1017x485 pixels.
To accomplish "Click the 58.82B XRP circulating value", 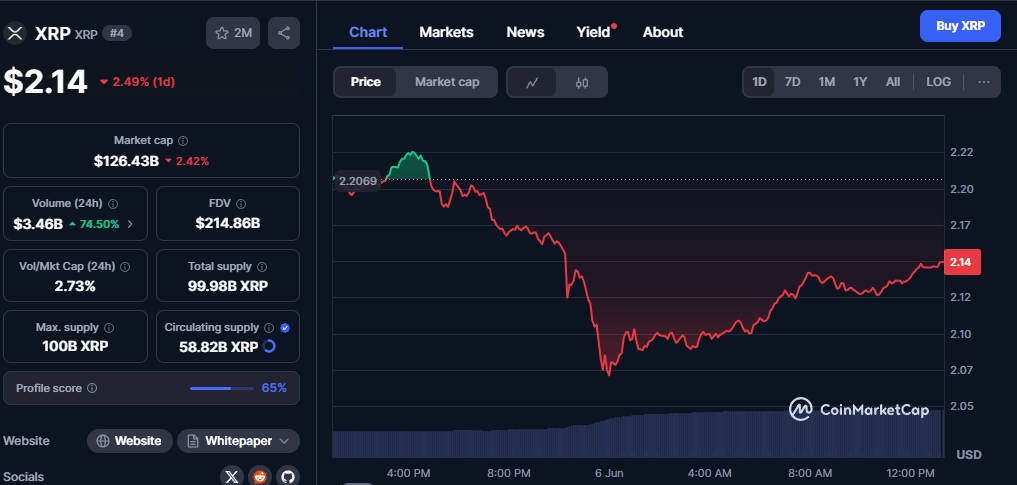I will [219, 347].
